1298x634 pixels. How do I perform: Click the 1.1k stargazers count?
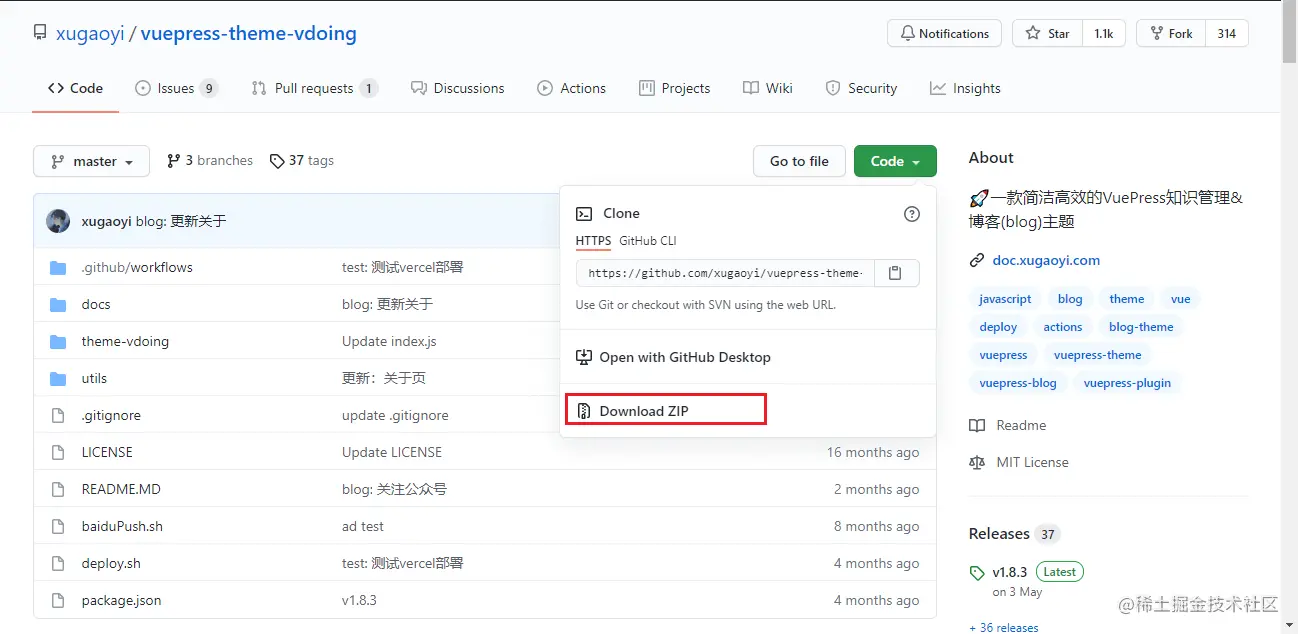[1104, 33]
